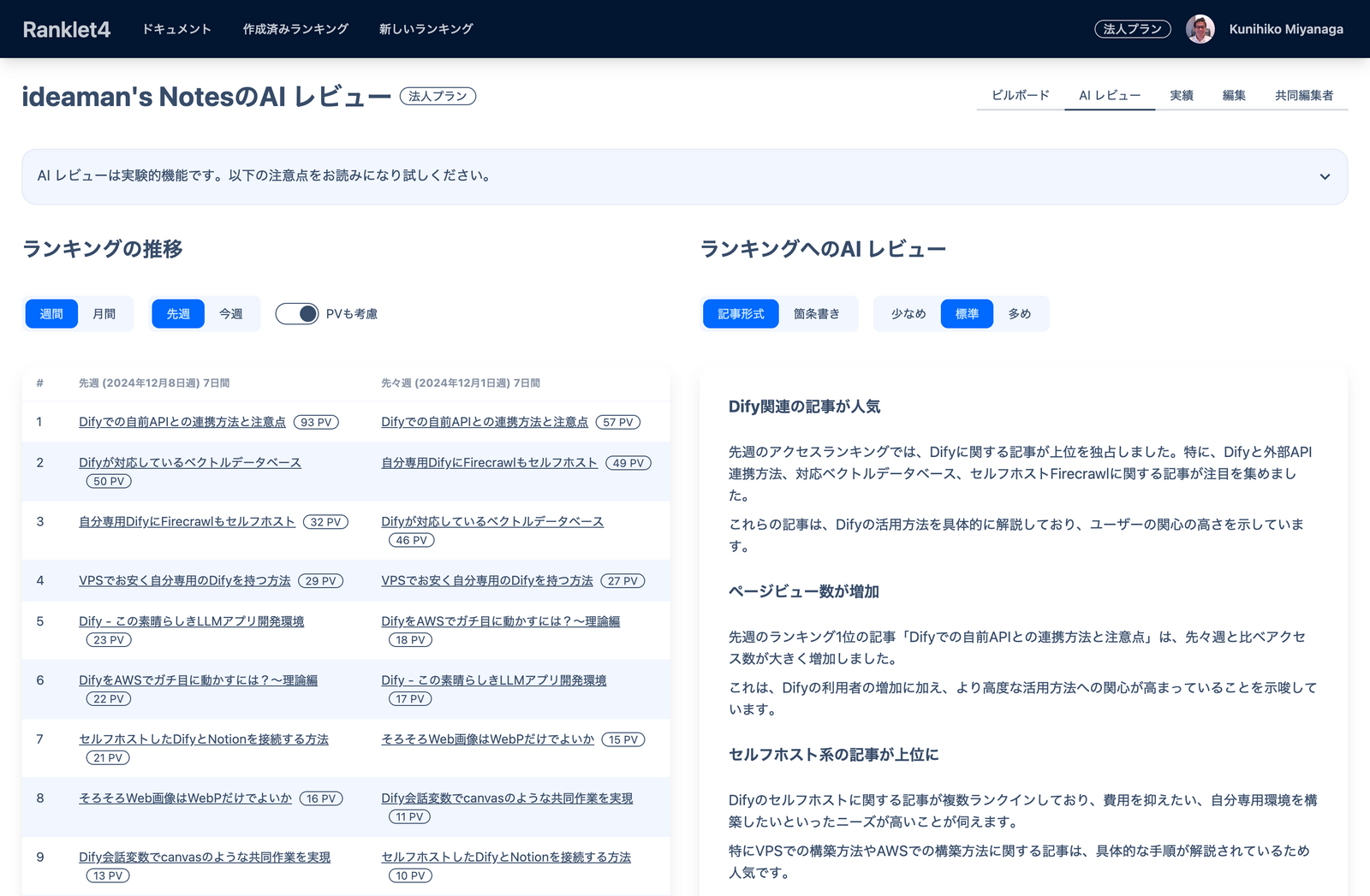Screen dimensions: 1370x896
Task: Click the 32 PV badge
Action: point(325,522)
